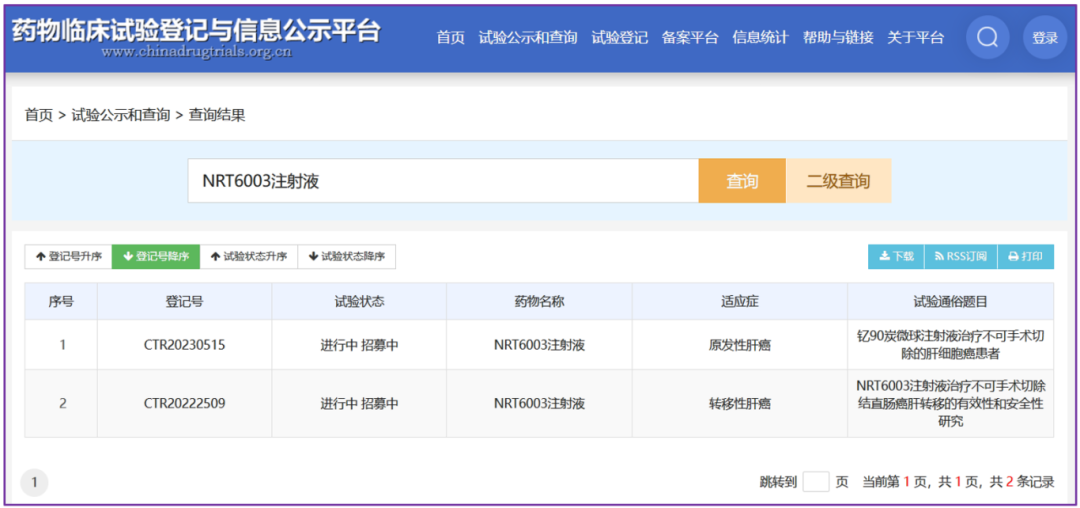The image size is (1080, 508).
Task: Sort by 试验状态降序
Action: pos(346,257)
